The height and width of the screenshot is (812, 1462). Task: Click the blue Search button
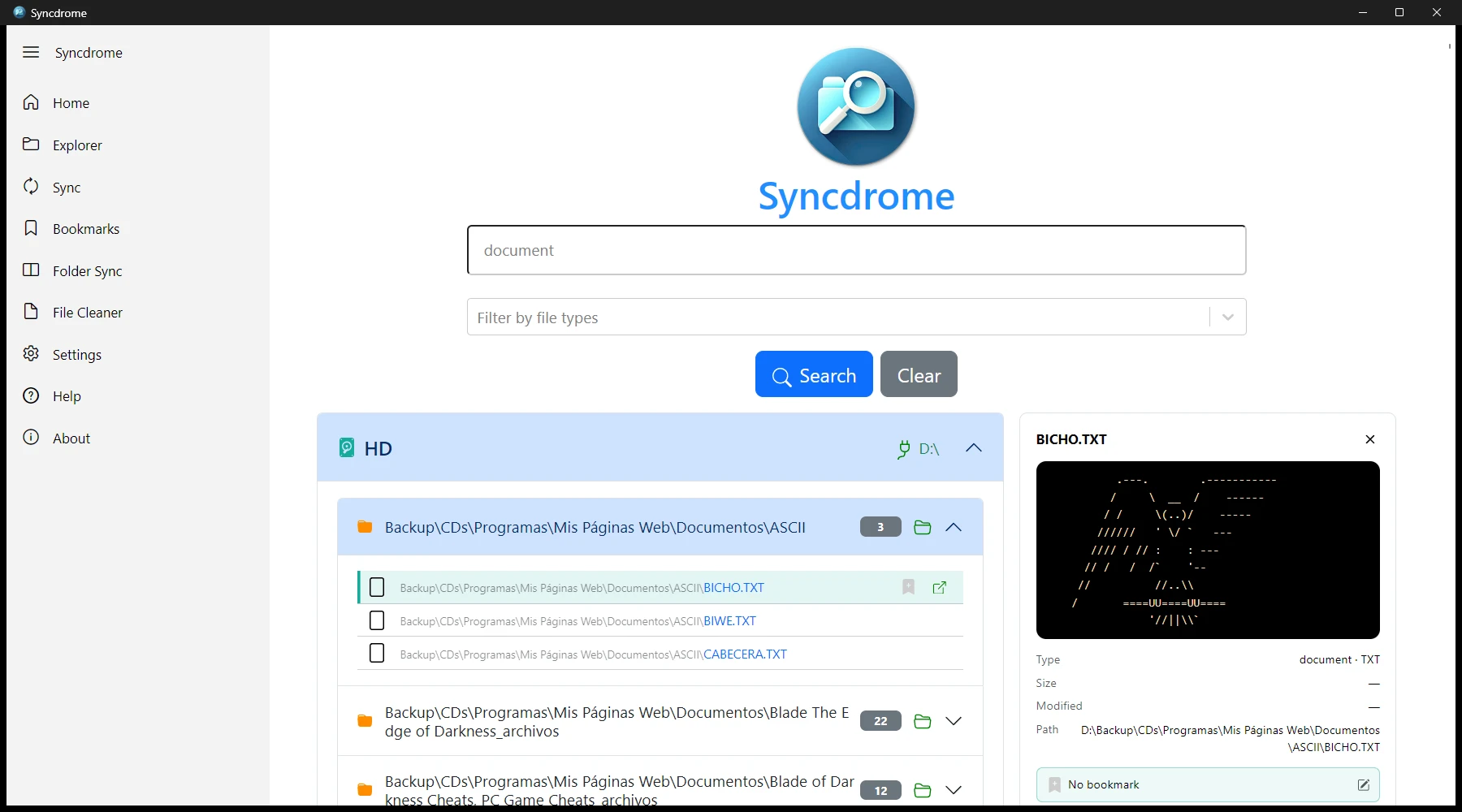click(814, 374)
